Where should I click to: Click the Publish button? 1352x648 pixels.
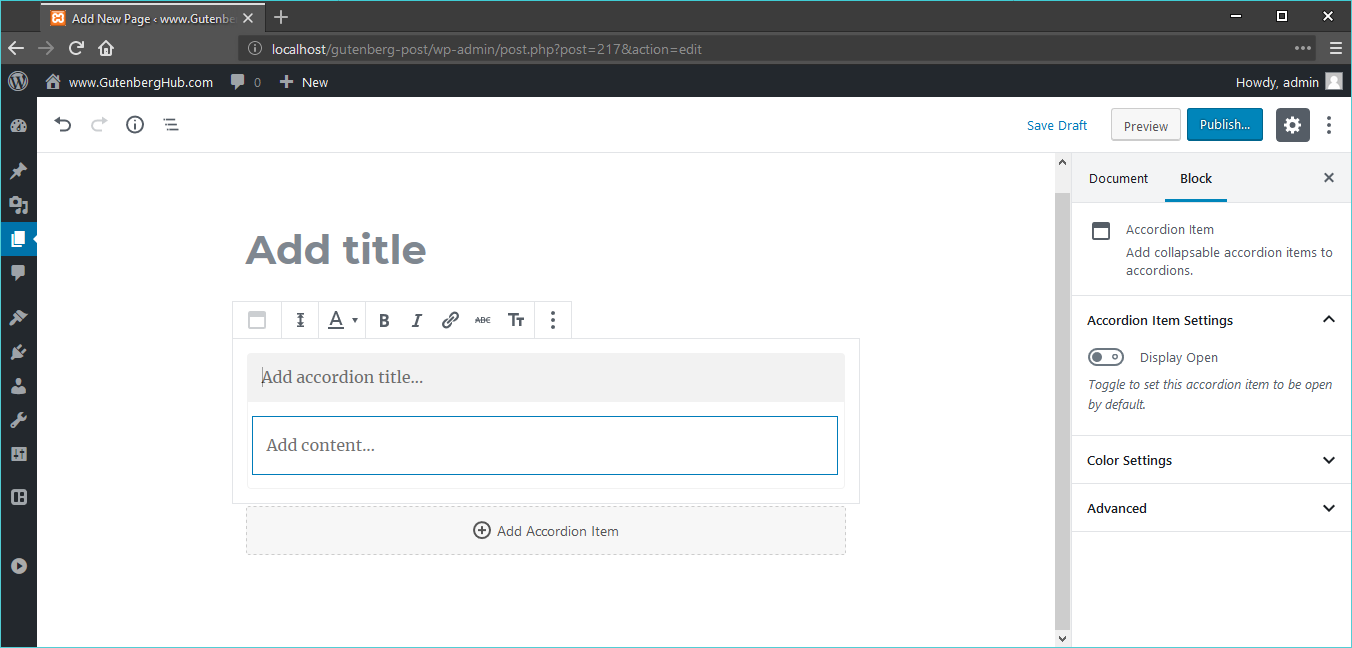pyautogui.click(x=1224, y=124)
